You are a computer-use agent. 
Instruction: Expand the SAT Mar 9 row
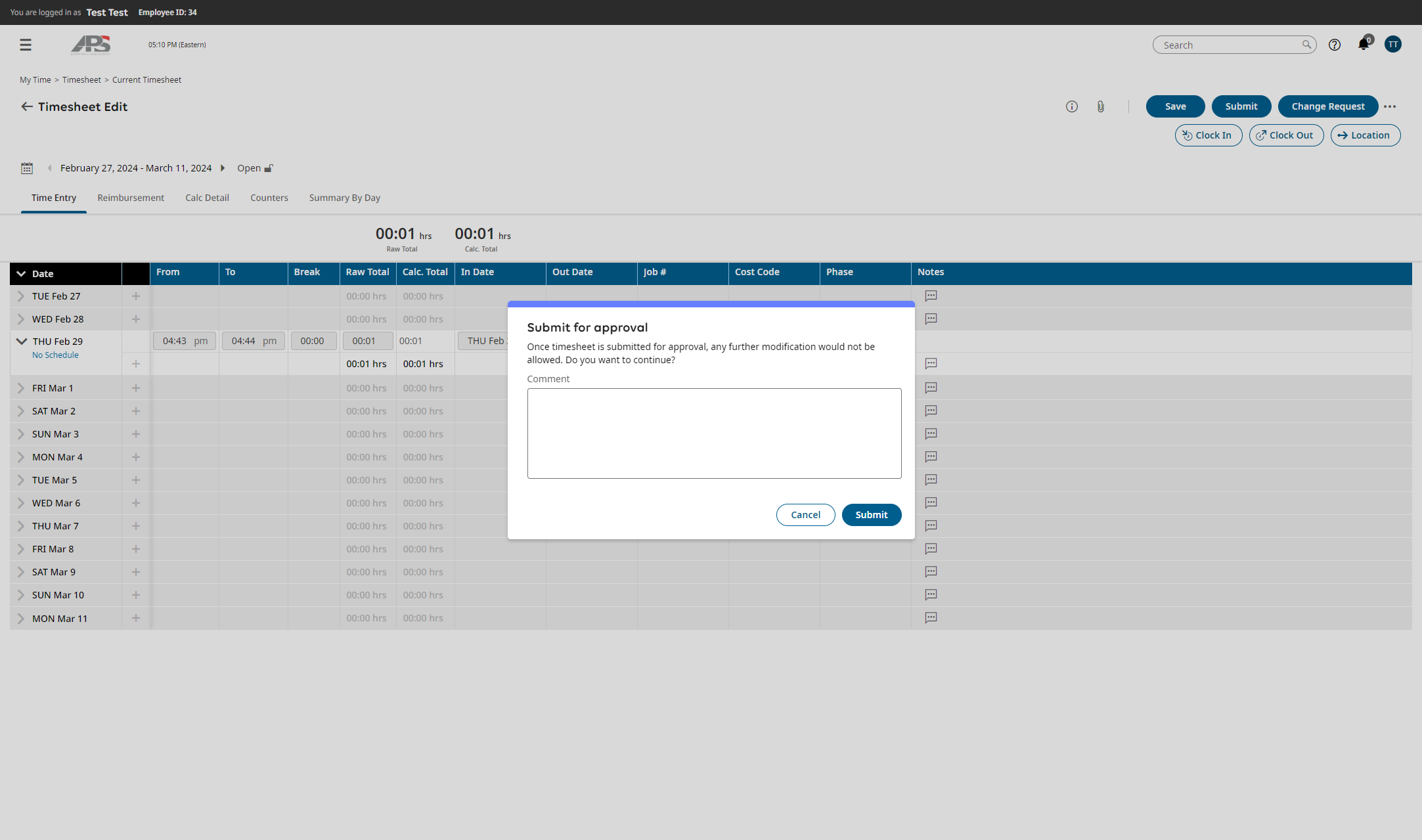(20, 572)
